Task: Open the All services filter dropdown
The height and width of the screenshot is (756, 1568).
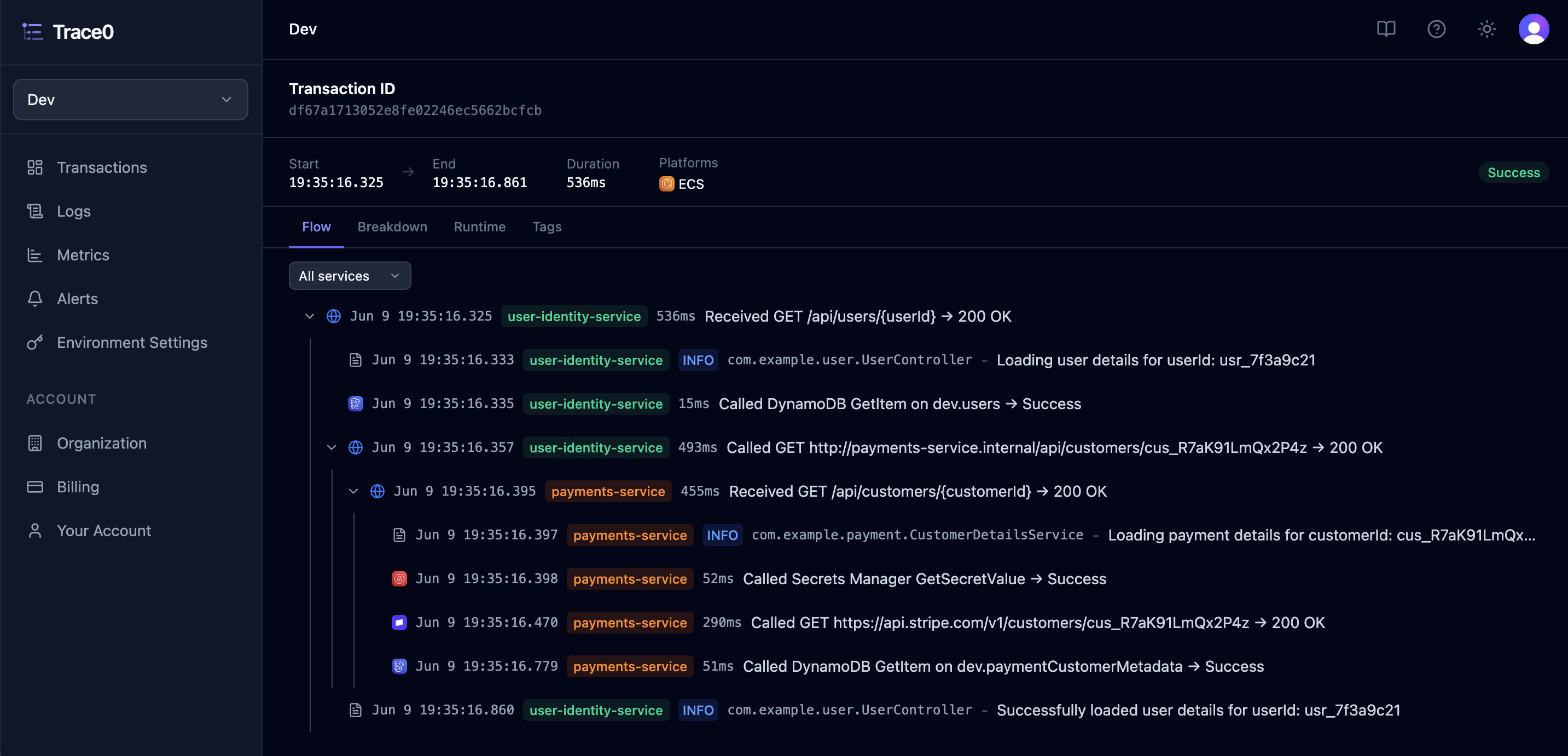Action: 350,276
